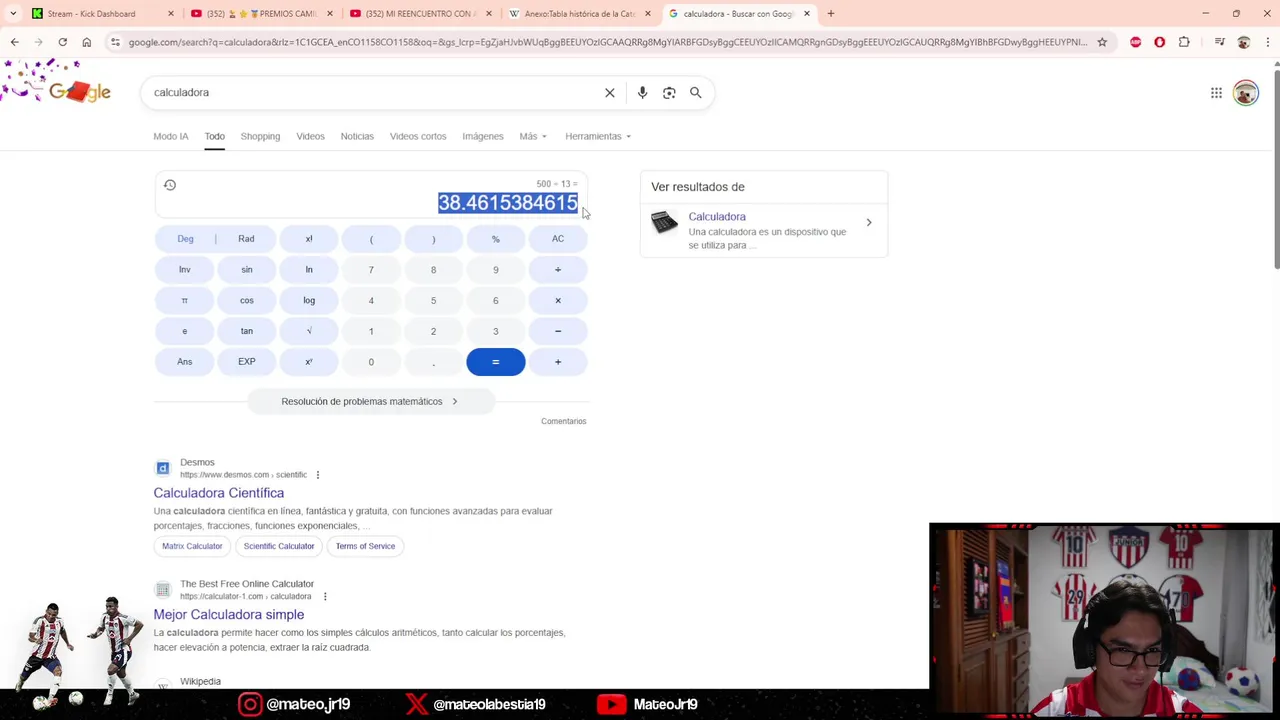Open Chrome profile avatar in toolbar
This screenshot has height=720, width=1280.
[x=1243, y=42]
